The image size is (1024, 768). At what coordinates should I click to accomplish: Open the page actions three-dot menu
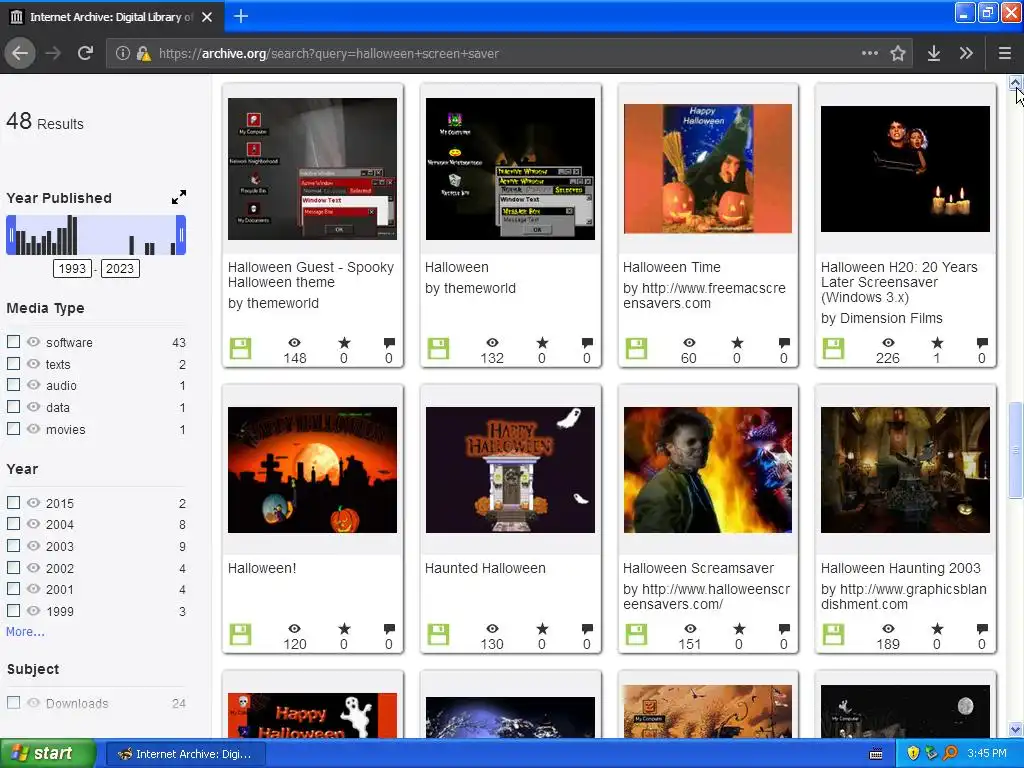point(870,53)
